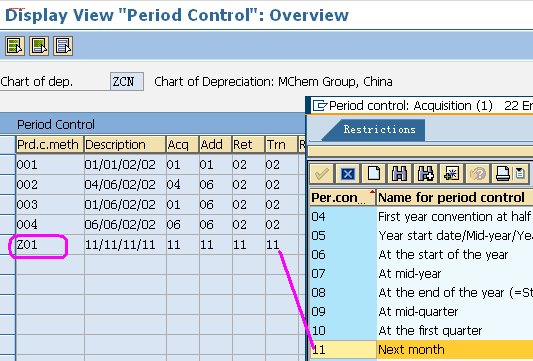This screenshot has height=361, width=533.
Task: Click Prd.c.meth cell 003
Action: pos(50,205)
